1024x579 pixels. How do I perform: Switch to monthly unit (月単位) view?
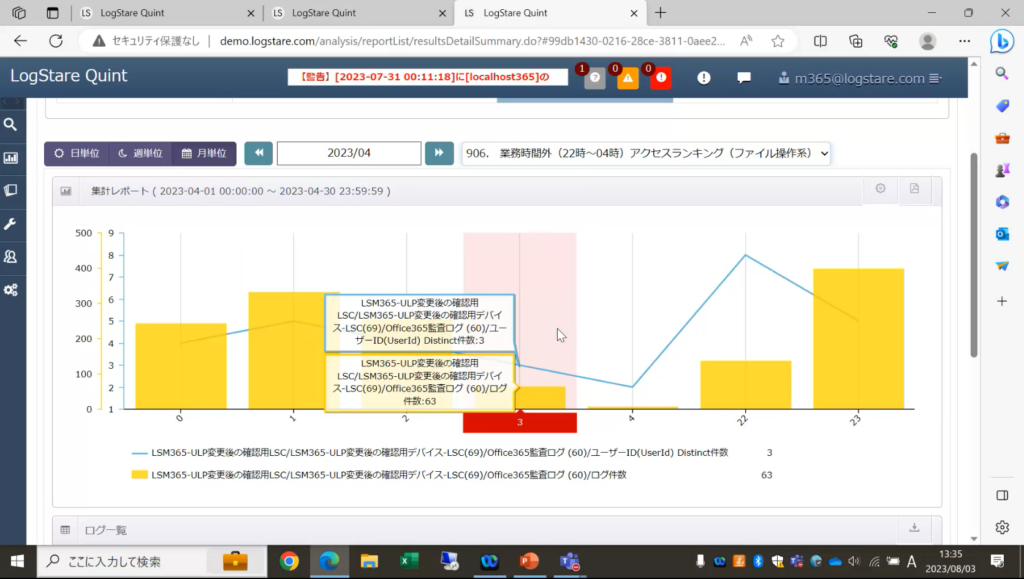[x=204, y=153]
